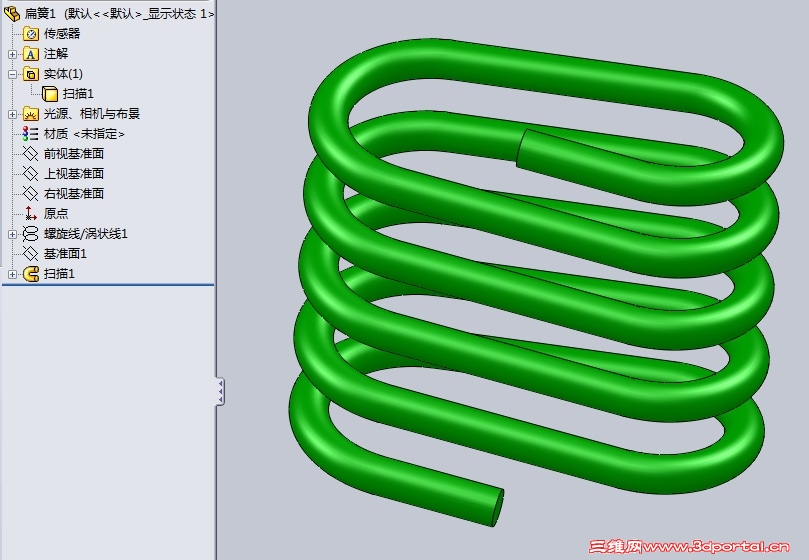Click the 上视基准面 plane icon
The height and width of the screenshot is (560, 809).
tap(30, 174)
